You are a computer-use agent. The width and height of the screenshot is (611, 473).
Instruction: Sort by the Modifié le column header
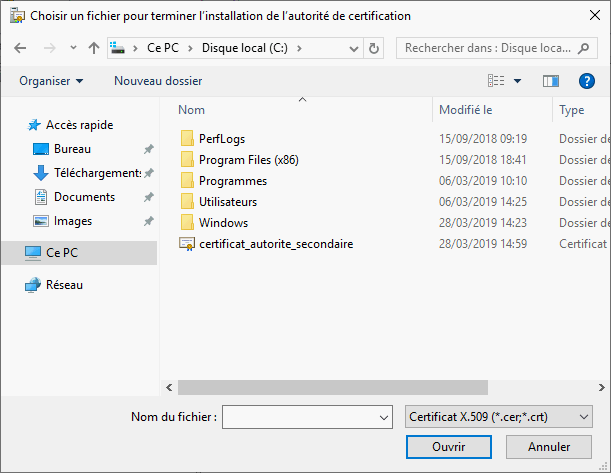coord(466,110)
